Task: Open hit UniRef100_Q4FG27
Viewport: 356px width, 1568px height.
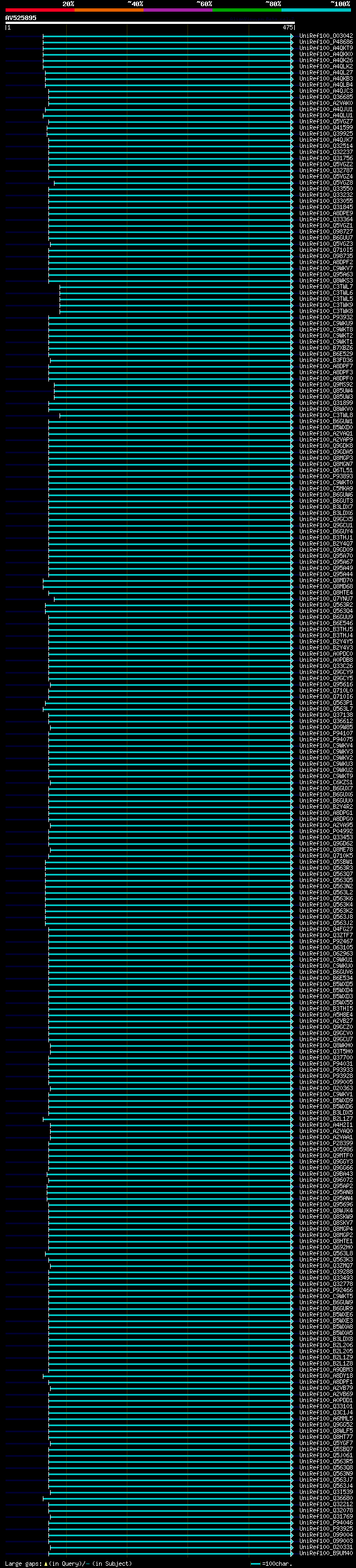Action: pyautogui.click(x=326, y=929)
